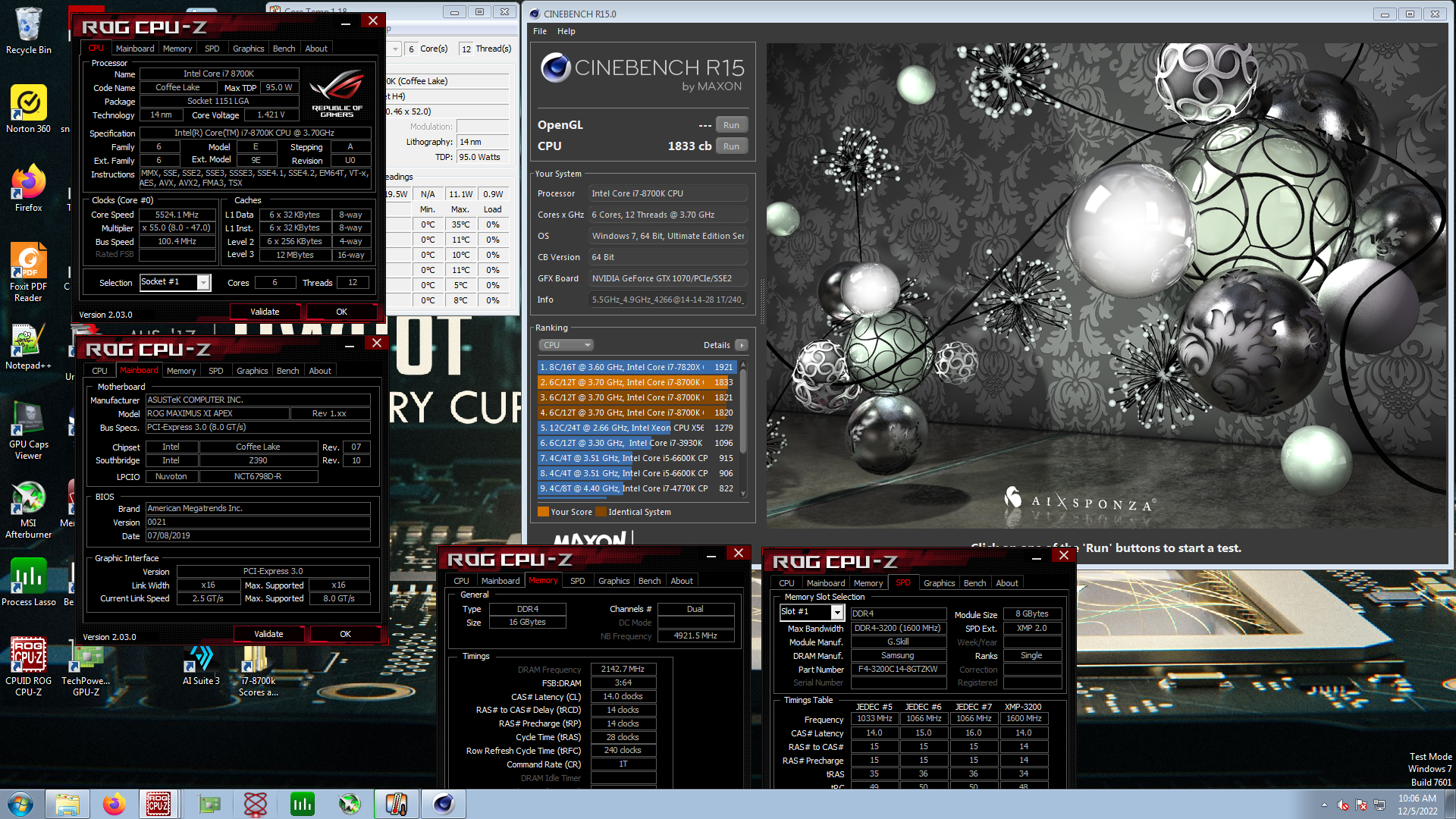Select ranking row 9 i7-4770K
Image resolution: width=1456 pixels, height=819 pixels.
[x=635, y=488]
